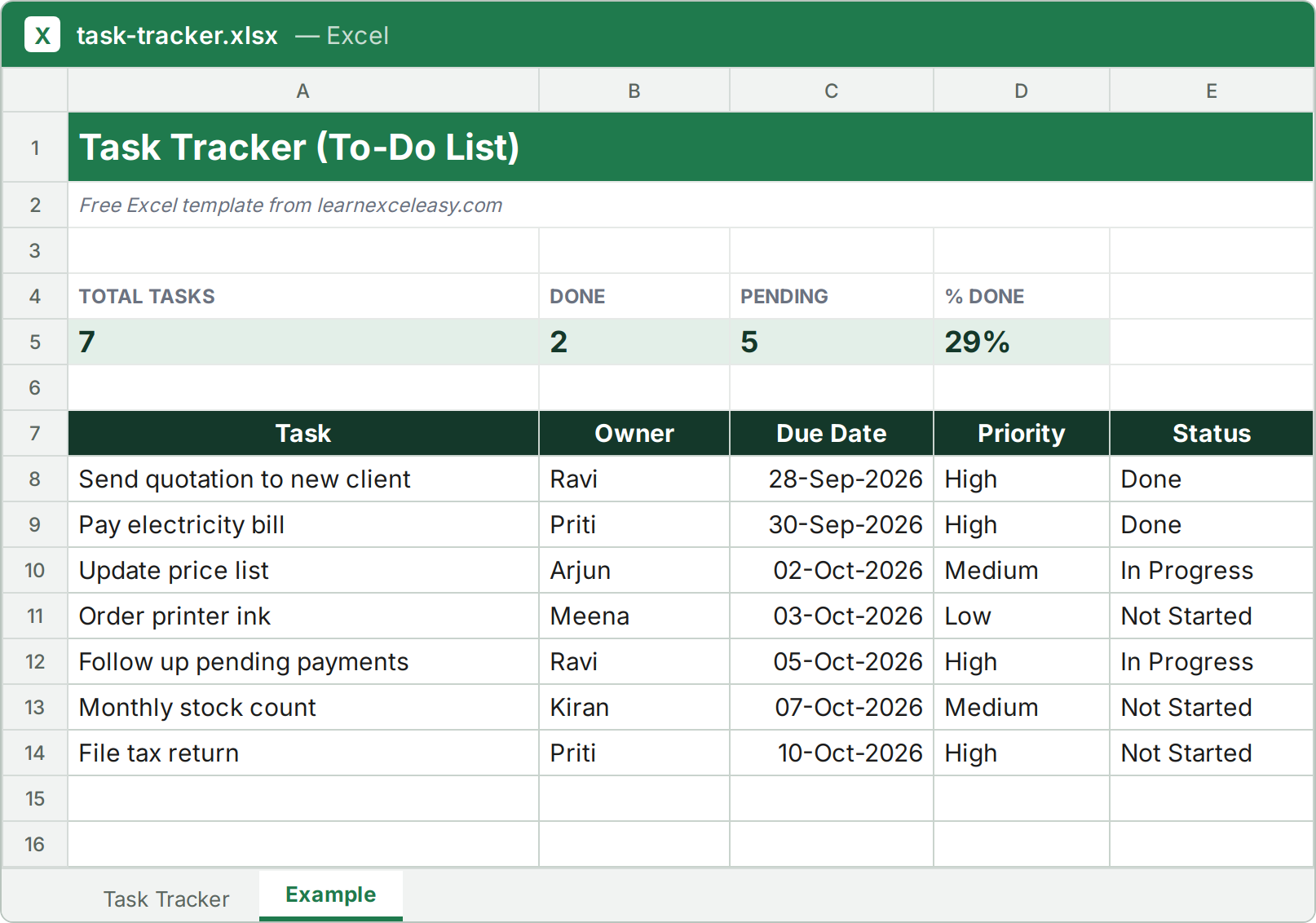Viewport: 1316px width, 923px height.
Task: Click the '% DONE' value 29%
Action: tap(1022, 342)
